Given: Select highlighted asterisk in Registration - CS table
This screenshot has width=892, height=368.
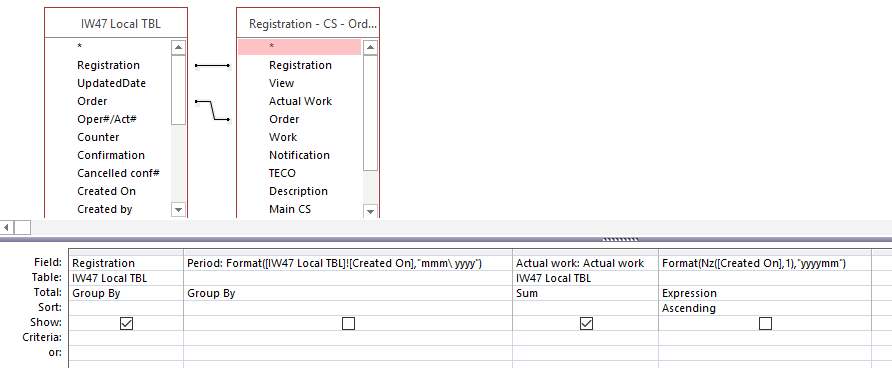Looking at the screenshot, I should (299, 47).
